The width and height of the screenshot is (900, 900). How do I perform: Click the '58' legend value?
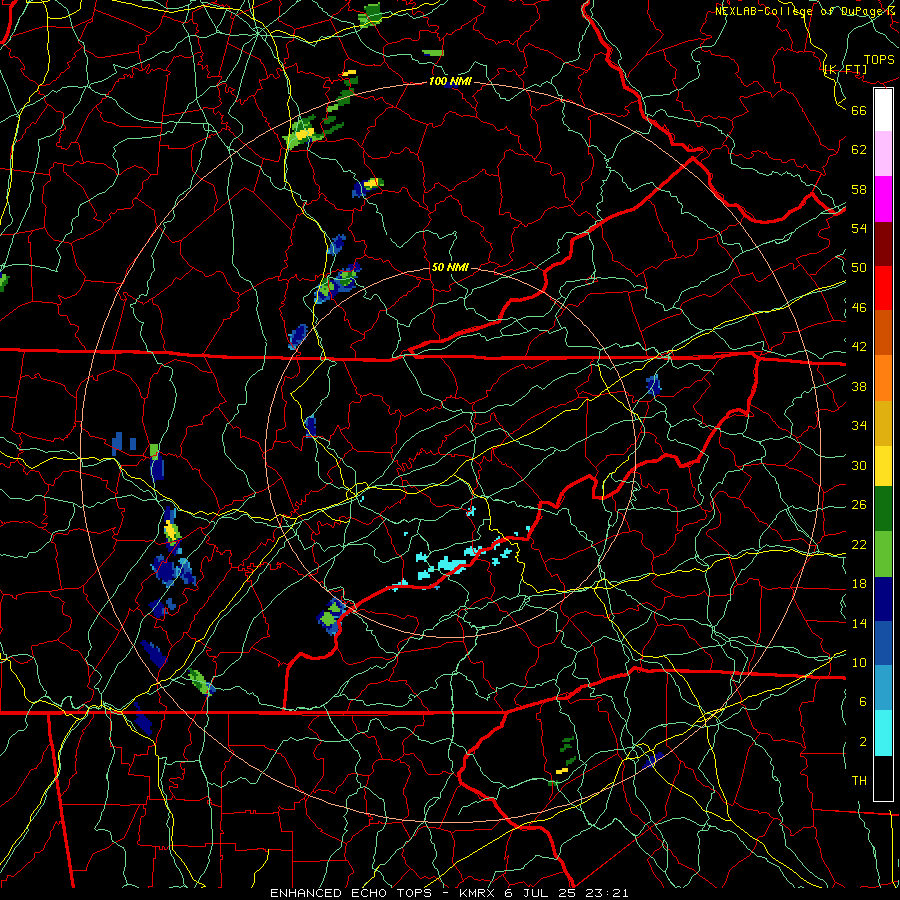point(859,189)
